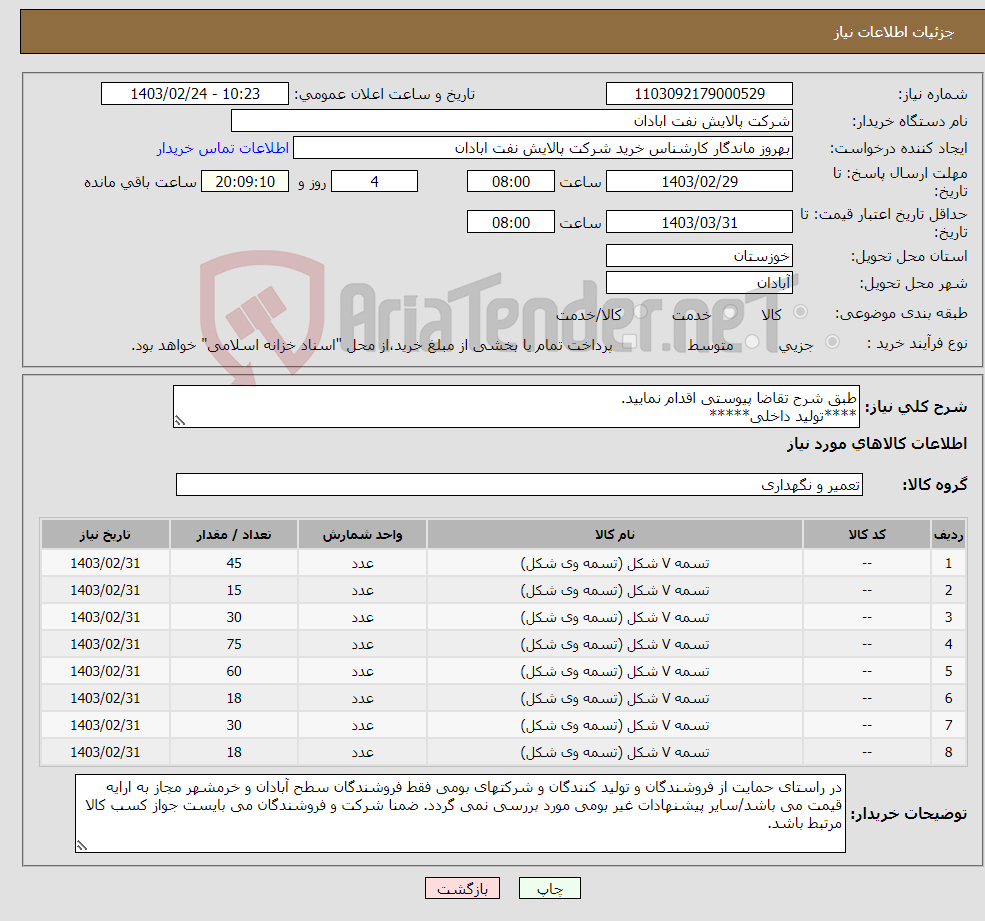The height and width of the screenshot is (921, 985).
Task: Click quantity 15 in row 2
Action: coord(234,591)
